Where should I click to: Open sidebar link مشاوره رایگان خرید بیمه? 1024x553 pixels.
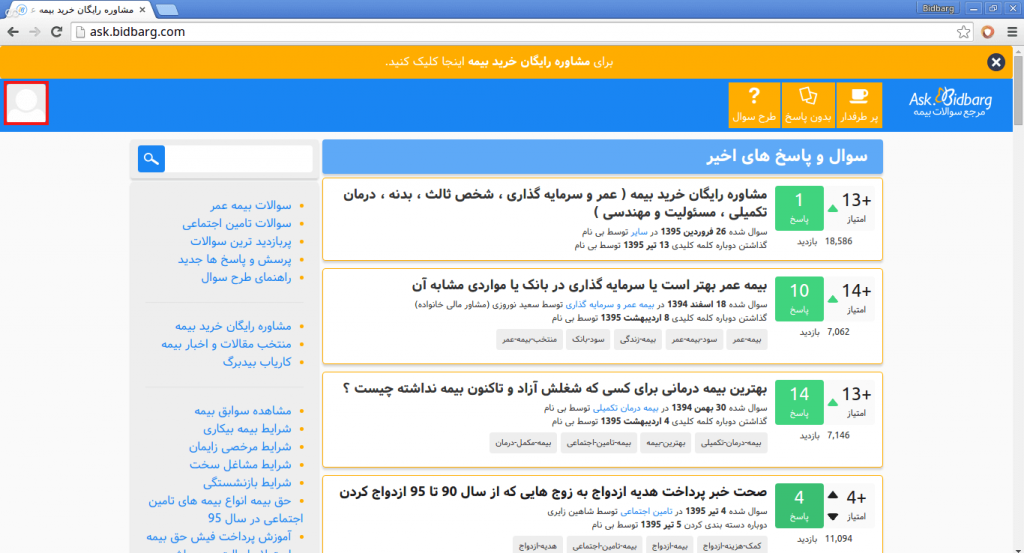[233, 326]
